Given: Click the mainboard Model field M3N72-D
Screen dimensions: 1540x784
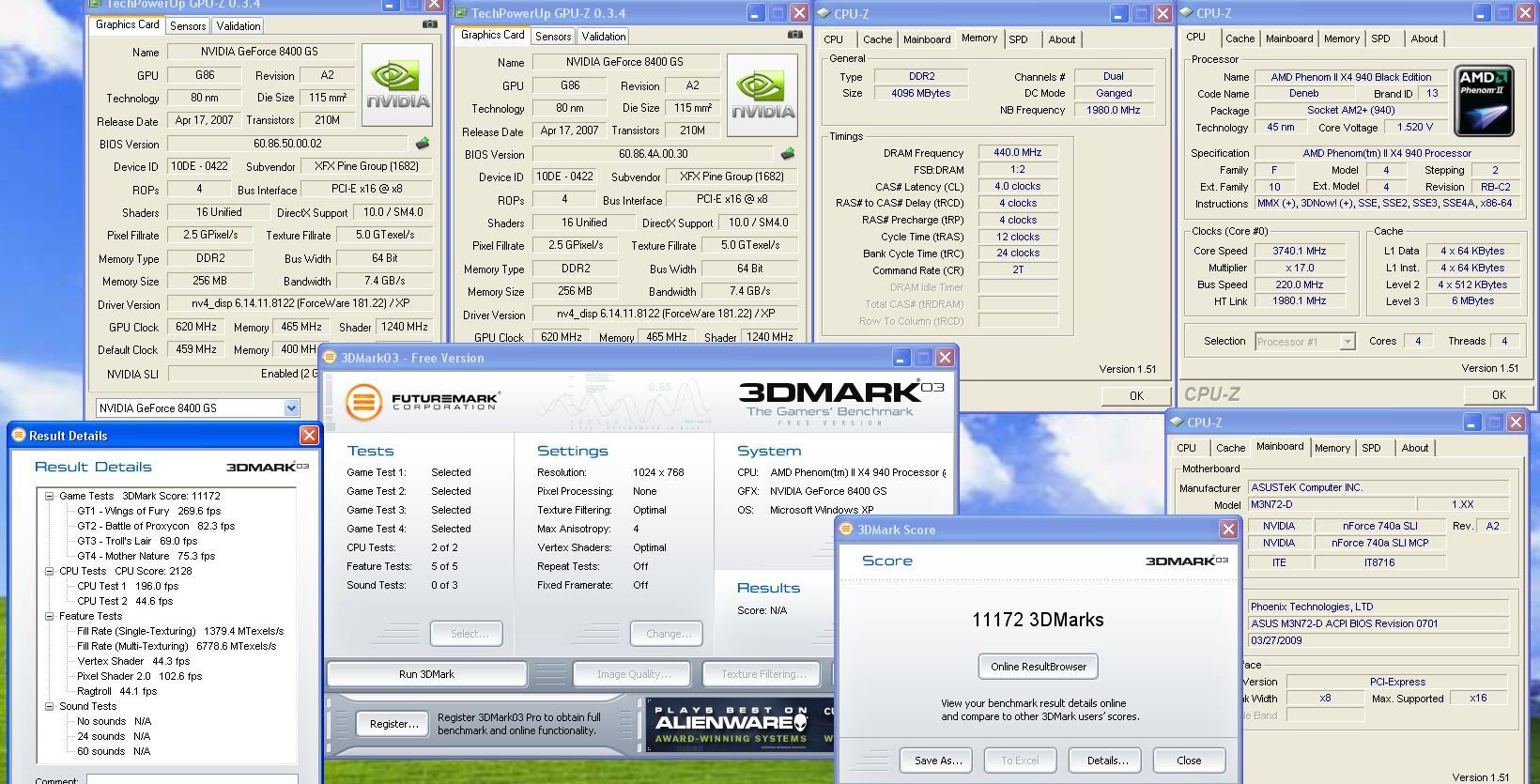Looking at the screenshot, I should coord(1330,504).
